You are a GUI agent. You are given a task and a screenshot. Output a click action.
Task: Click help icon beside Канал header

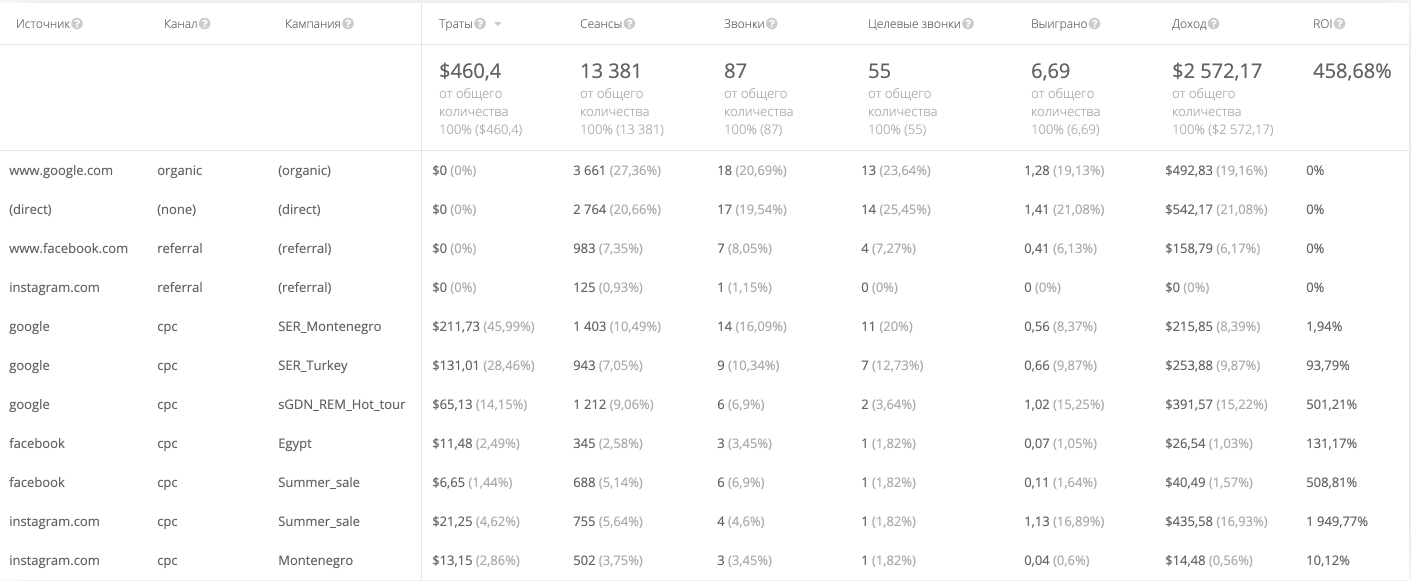click(205, 24)
